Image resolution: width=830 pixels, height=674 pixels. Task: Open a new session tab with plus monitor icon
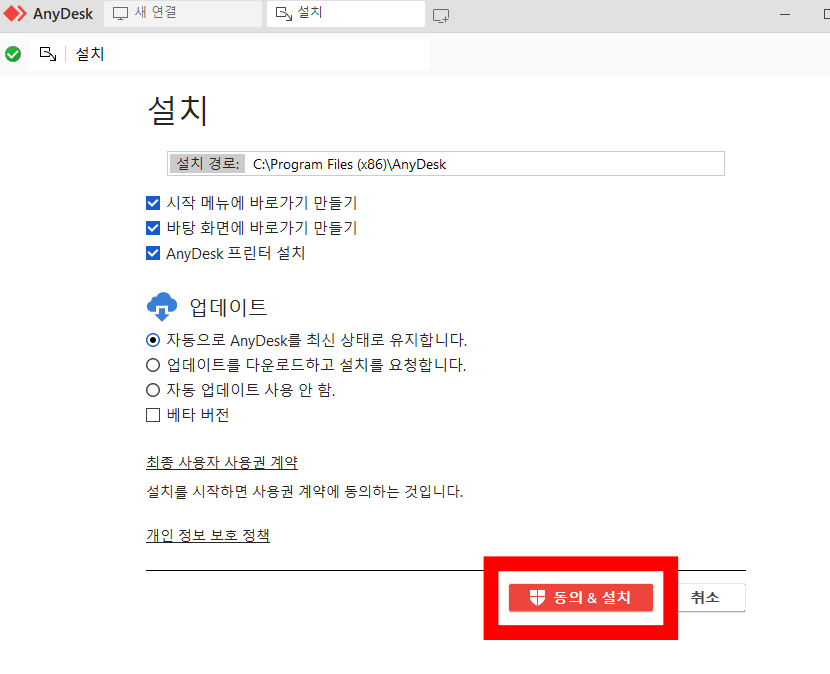coord(441,15)
